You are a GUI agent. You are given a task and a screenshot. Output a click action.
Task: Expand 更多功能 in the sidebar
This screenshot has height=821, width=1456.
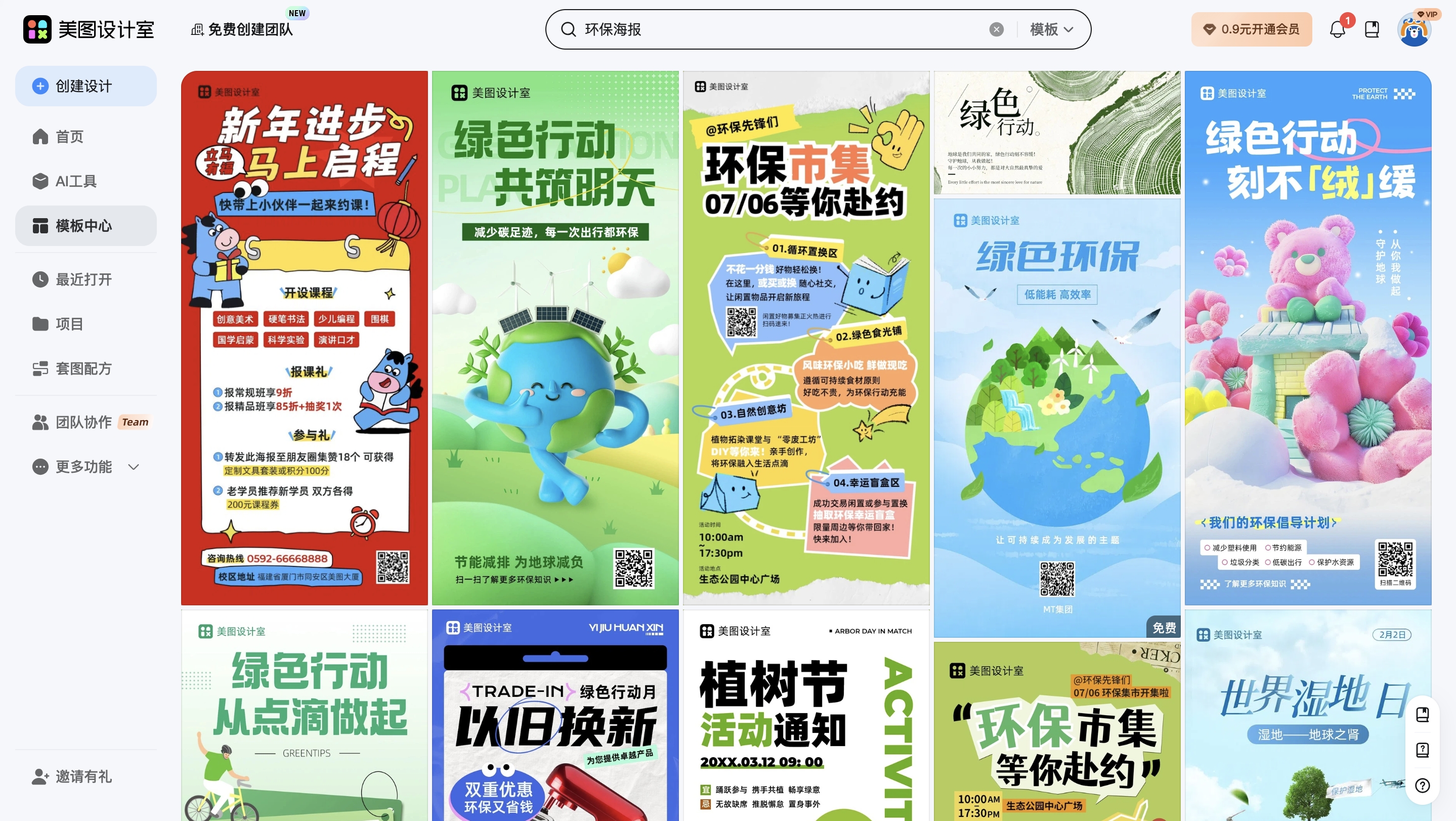[85, 467]
